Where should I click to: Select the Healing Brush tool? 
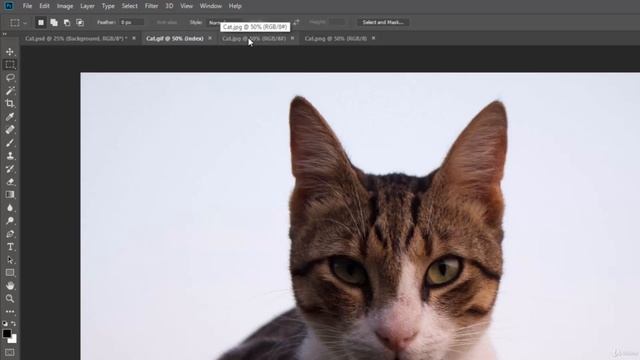(10, 130)
